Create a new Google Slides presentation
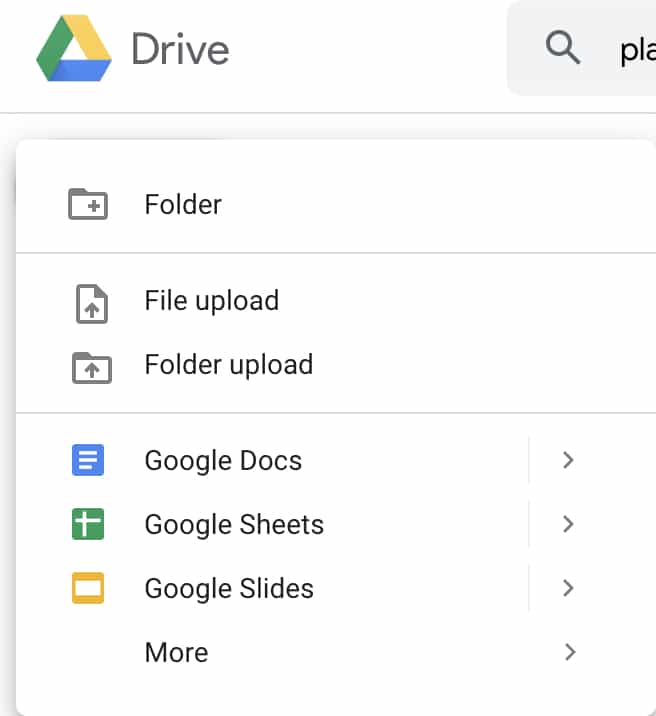656x716 pixels. point(272,588)
